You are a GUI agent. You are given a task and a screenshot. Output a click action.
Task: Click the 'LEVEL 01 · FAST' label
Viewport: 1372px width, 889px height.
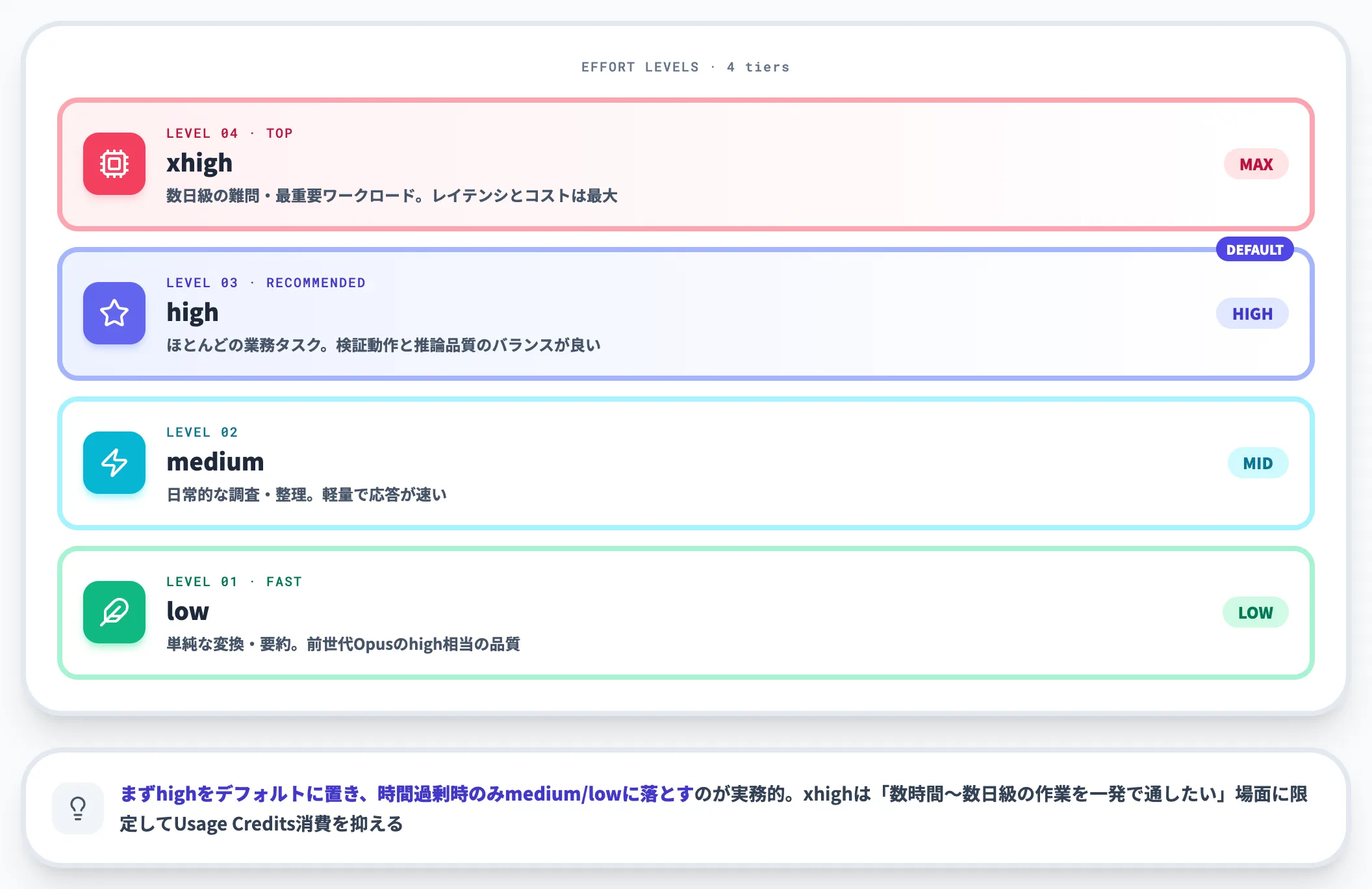tap(234, 582)
